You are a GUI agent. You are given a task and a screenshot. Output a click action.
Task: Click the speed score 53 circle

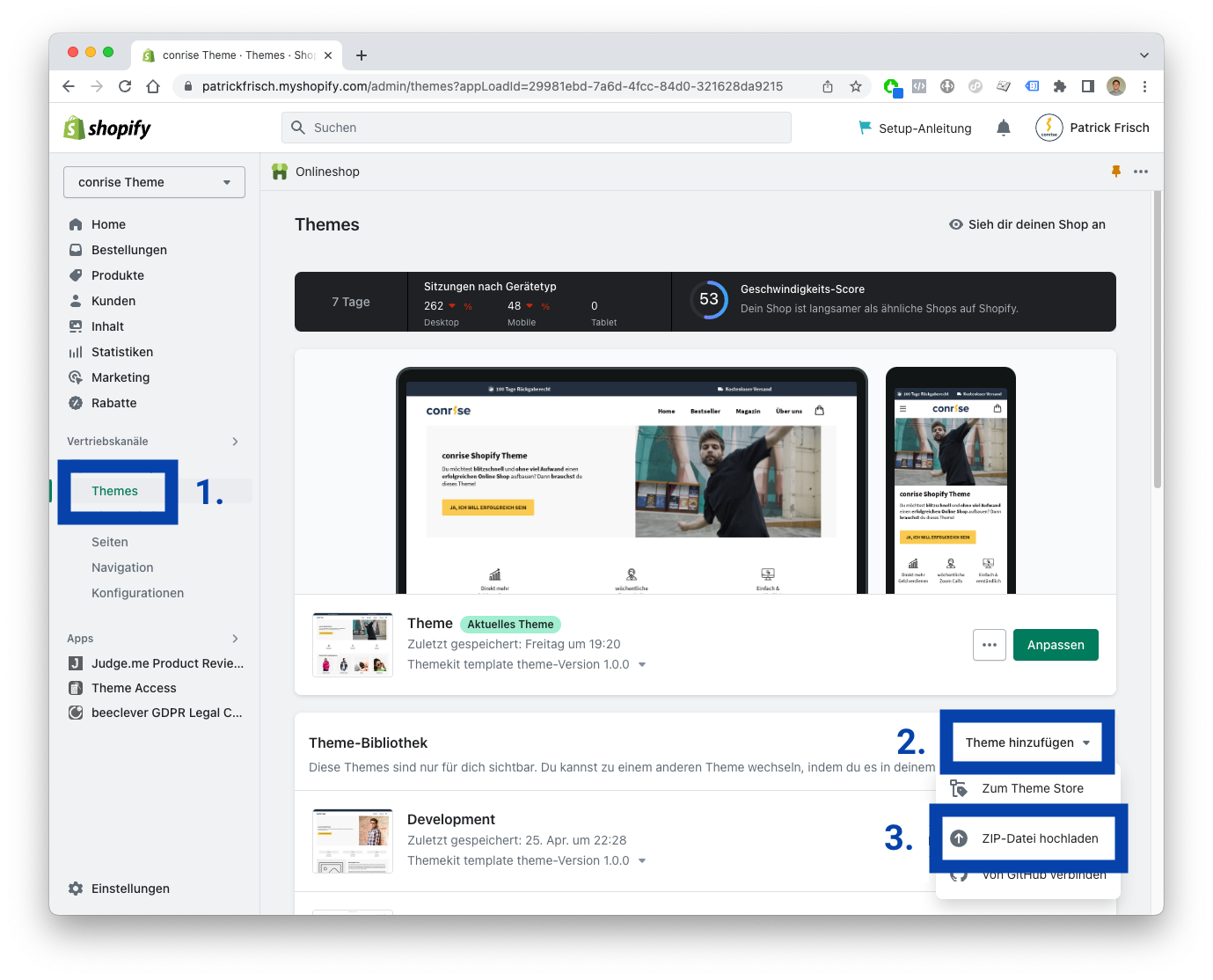(x=709, y=300)
